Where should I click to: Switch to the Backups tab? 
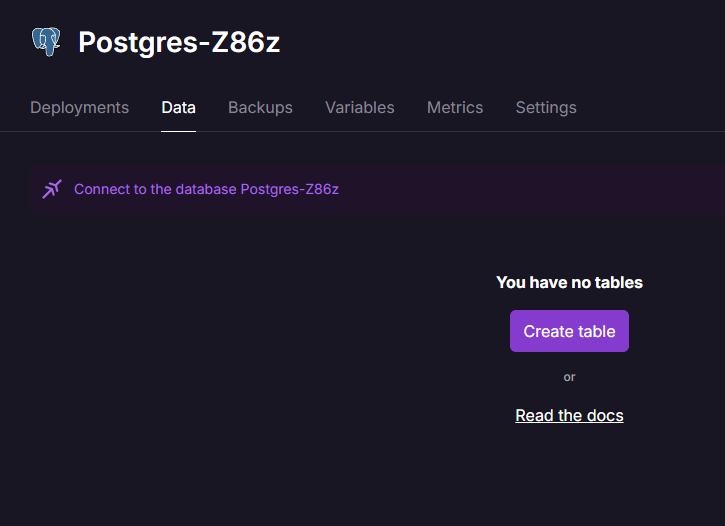pos(260,108)
